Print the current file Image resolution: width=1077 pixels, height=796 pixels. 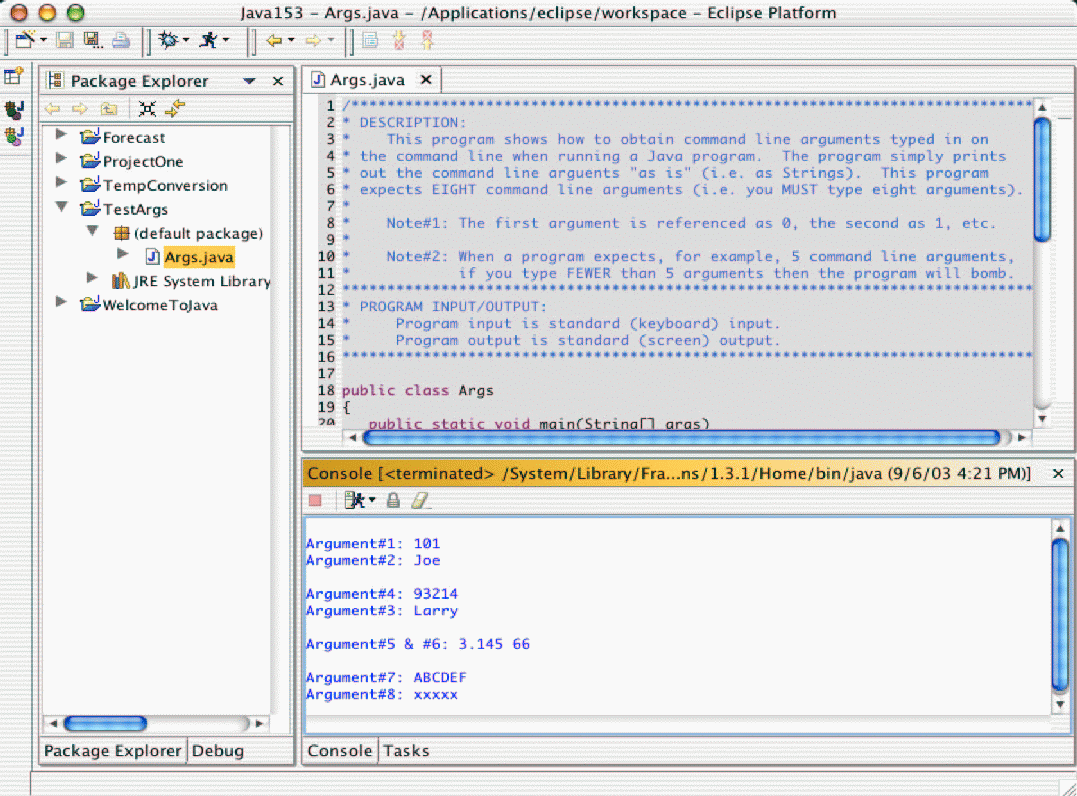click(x=119, y=40)
